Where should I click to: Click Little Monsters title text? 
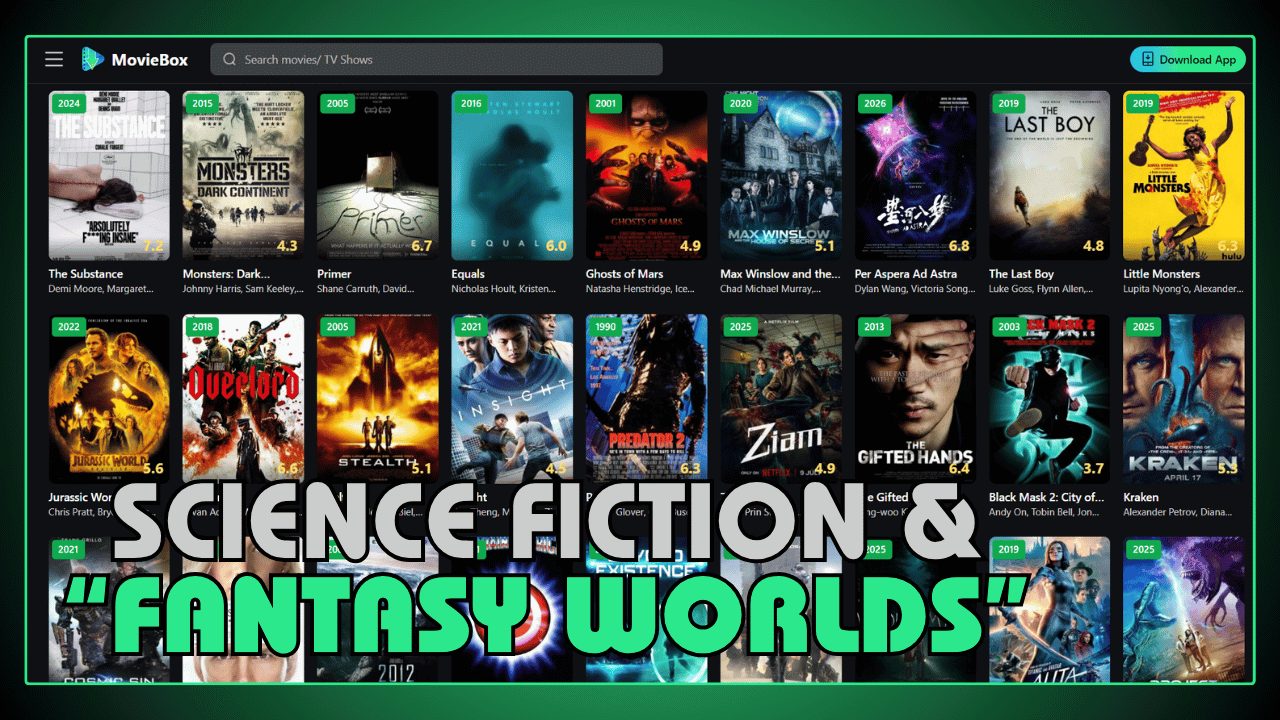(x=1162, y=274)
